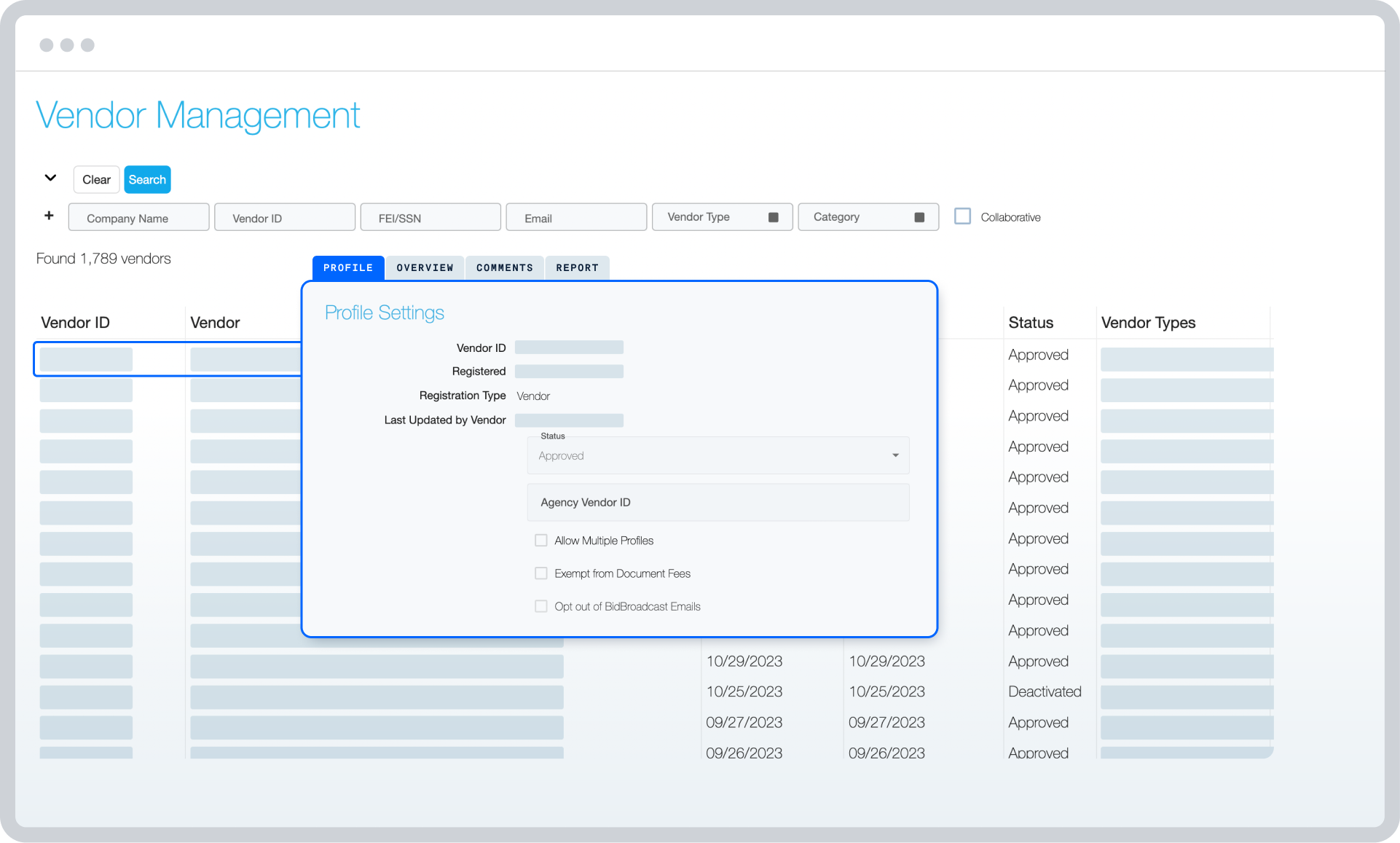Screen dimensions: 1400x843
Task: Open the COMMENTS tab
Action: (504, 267)
